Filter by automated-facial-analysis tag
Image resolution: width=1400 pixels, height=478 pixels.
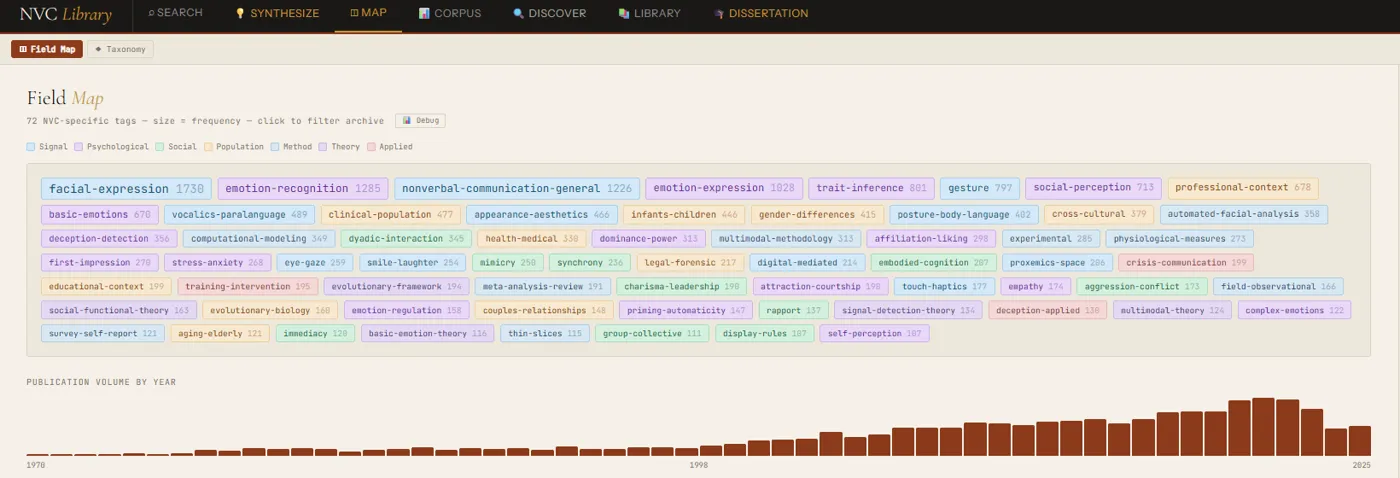point(1243,214)
